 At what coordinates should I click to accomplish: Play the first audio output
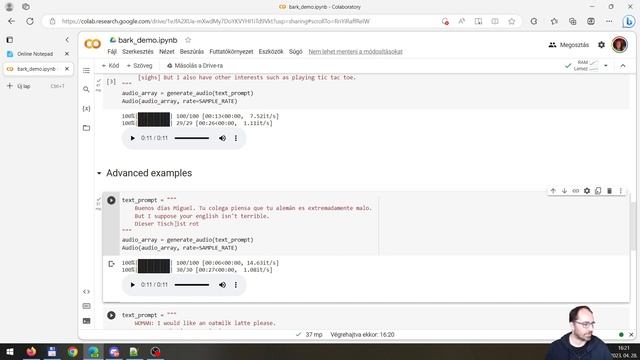(x=132, y=138)
